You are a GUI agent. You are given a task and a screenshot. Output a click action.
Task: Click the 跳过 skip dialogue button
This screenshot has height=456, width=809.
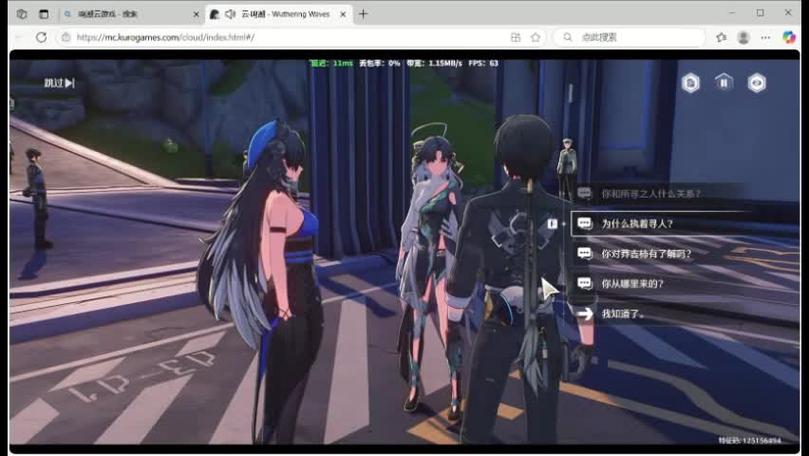(x=59, y=83)
